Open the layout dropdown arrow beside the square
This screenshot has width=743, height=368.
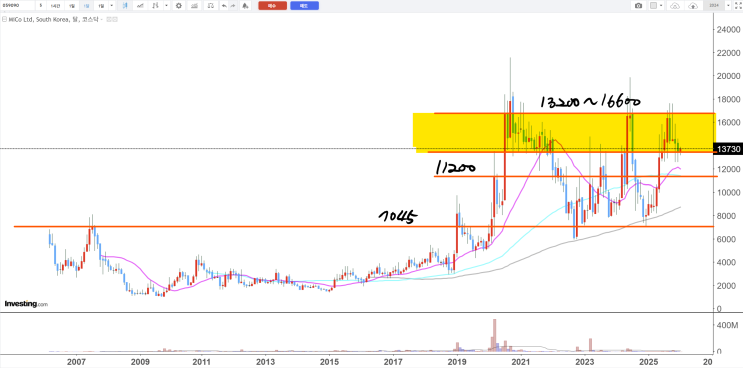(x=661, y=6)
